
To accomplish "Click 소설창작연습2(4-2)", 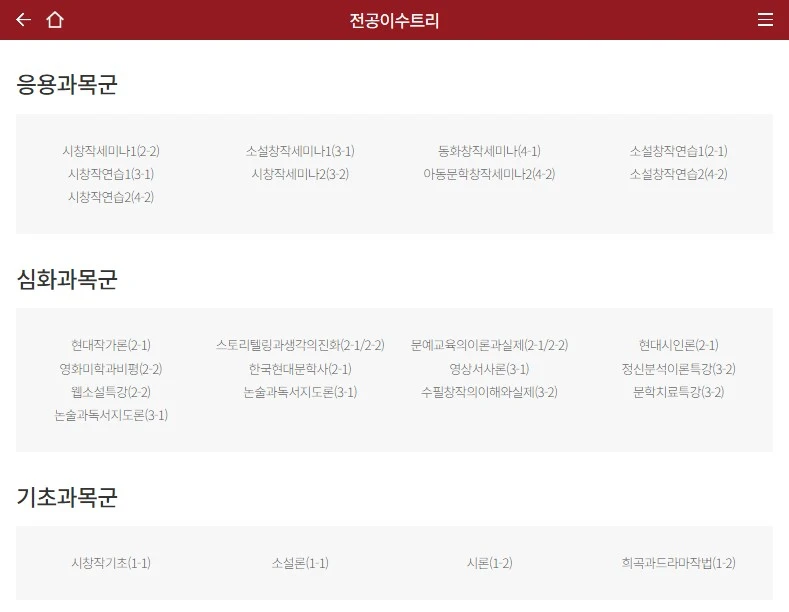I will tap(678, 174).
